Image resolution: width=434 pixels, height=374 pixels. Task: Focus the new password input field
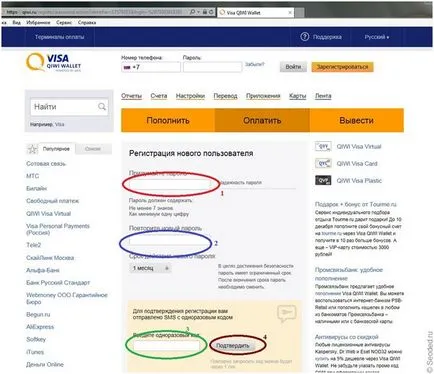point(170,184)
